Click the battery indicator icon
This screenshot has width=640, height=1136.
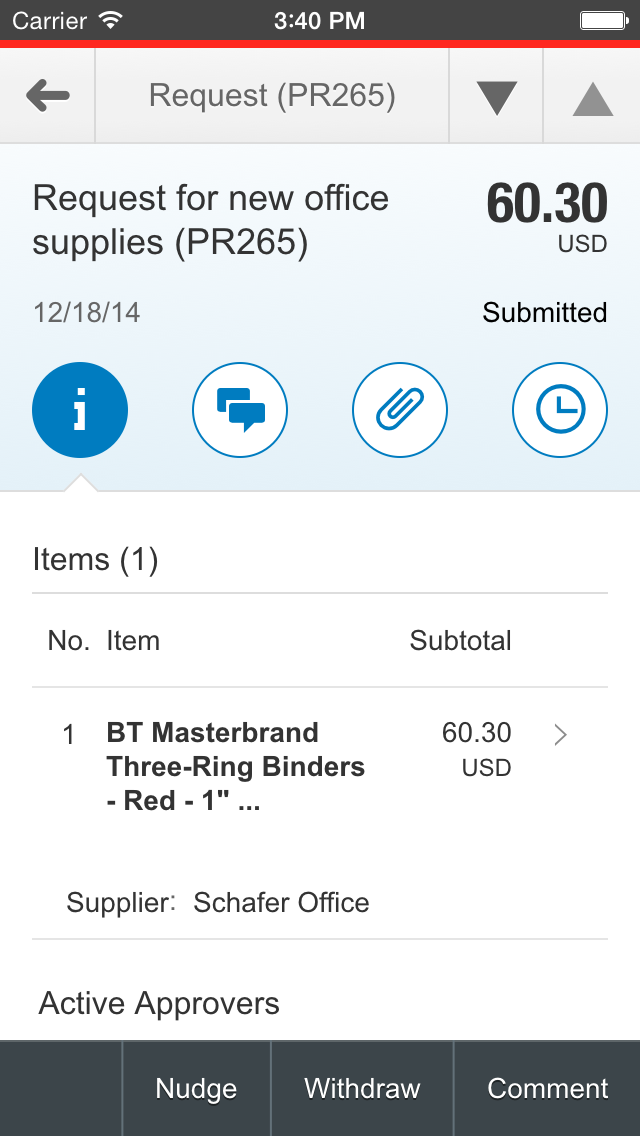click(603, 20)
